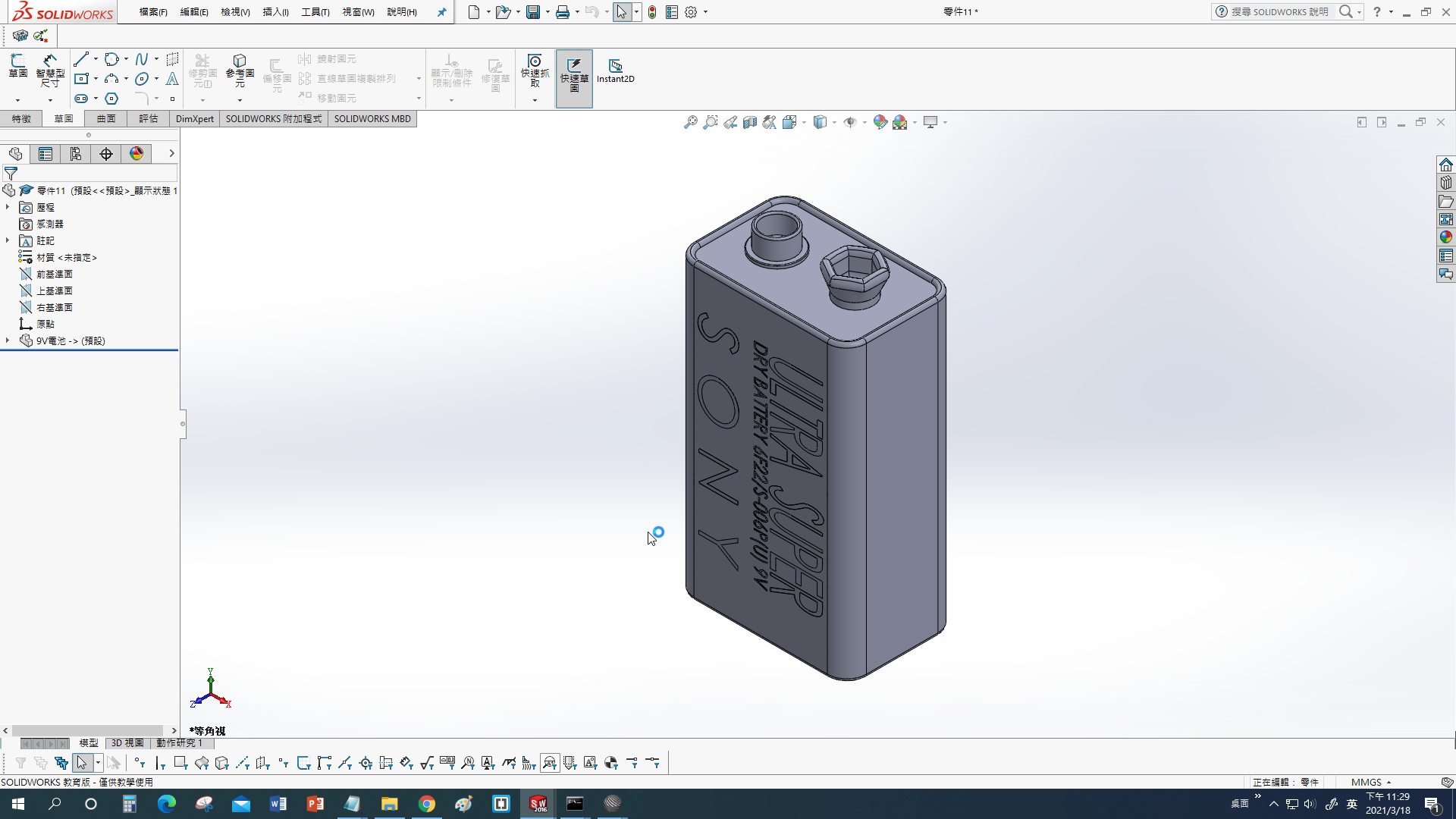Toggle Instant2D mode
The width and height of the screenshot is (1456, 819).
click(x=615, y=71)
